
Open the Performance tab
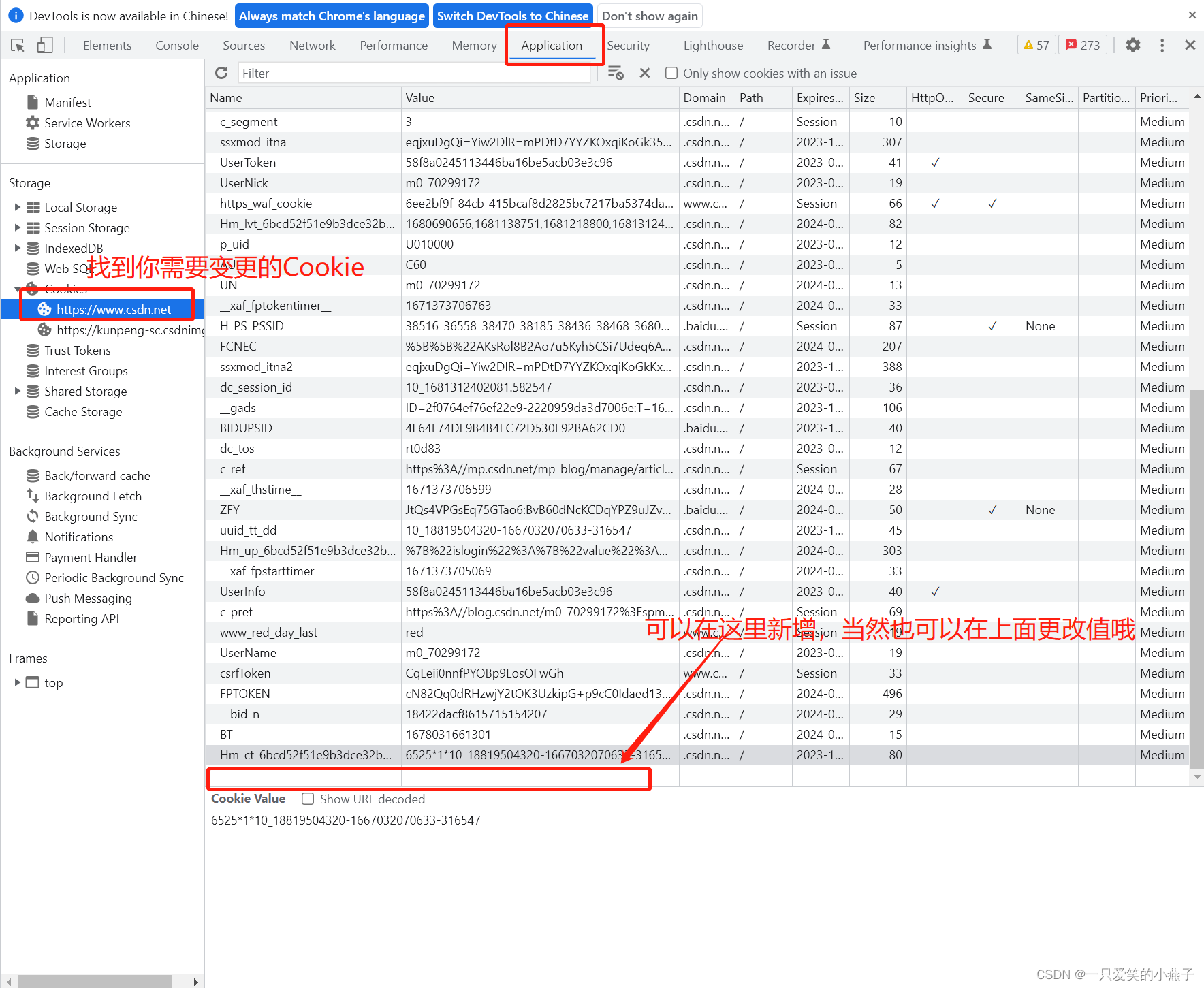click(x=394, y=46)
